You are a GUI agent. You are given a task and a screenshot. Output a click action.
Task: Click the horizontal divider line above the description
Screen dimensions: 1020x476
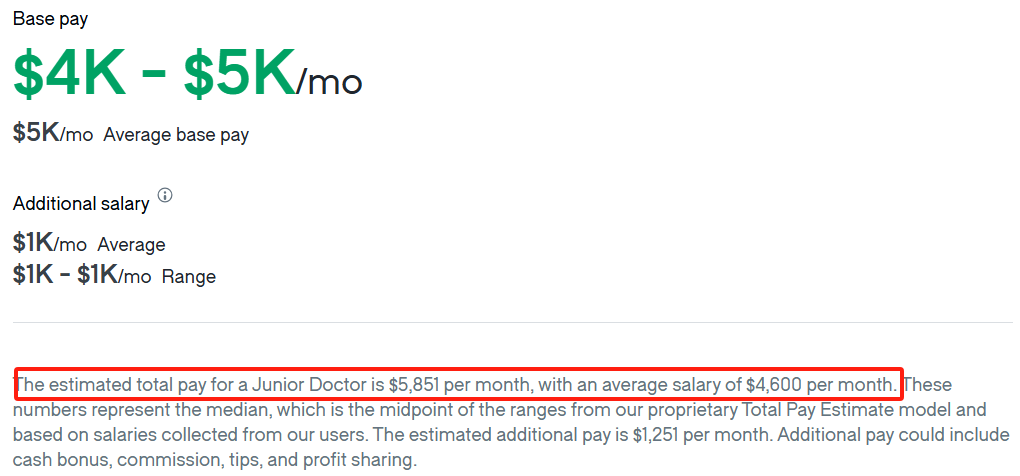(510, 323)
